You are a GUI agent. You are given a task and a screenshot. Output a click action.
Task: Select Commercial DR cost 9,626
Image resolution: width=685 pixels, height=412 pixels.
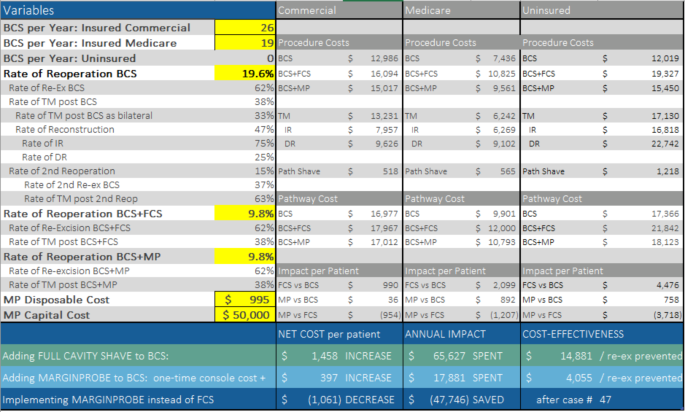(387, 144)
